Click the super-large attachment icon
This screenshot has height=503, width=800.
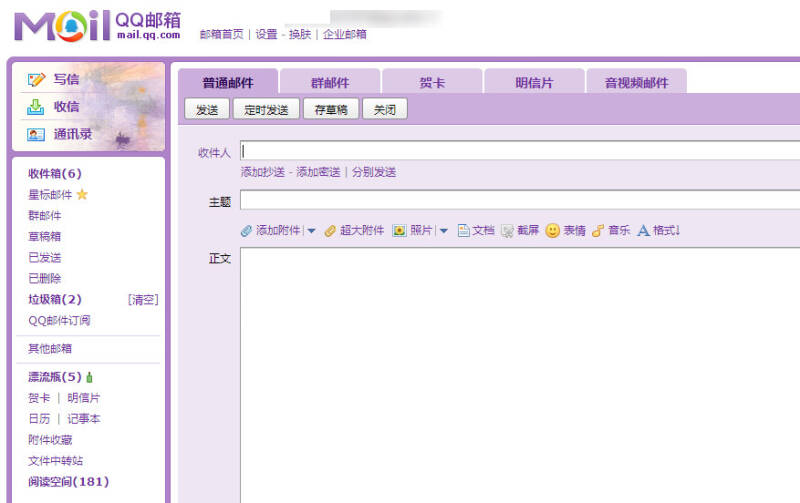pos(330,231)
